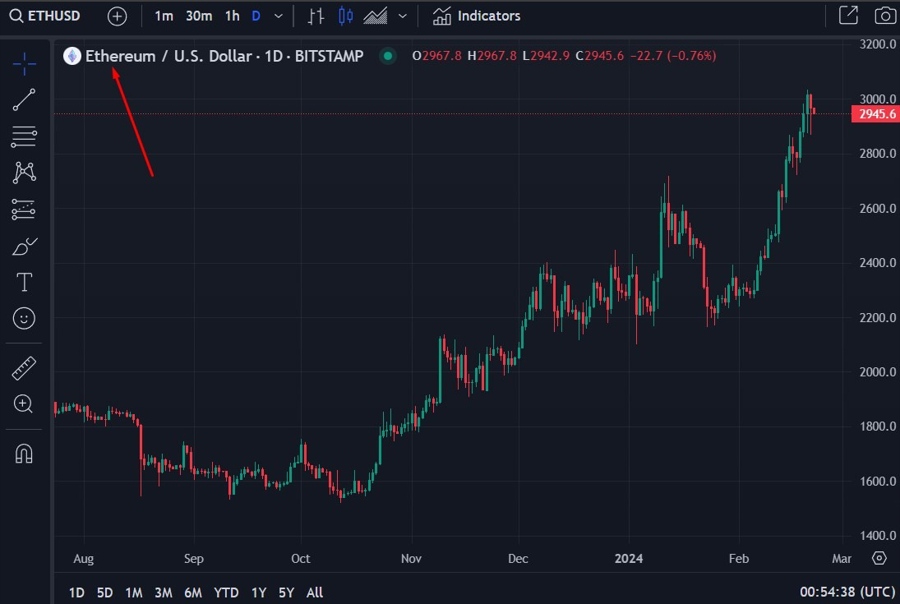900x604 pixels.
Task: Toggle magnet mode snapping
Action: coord(24,453)
